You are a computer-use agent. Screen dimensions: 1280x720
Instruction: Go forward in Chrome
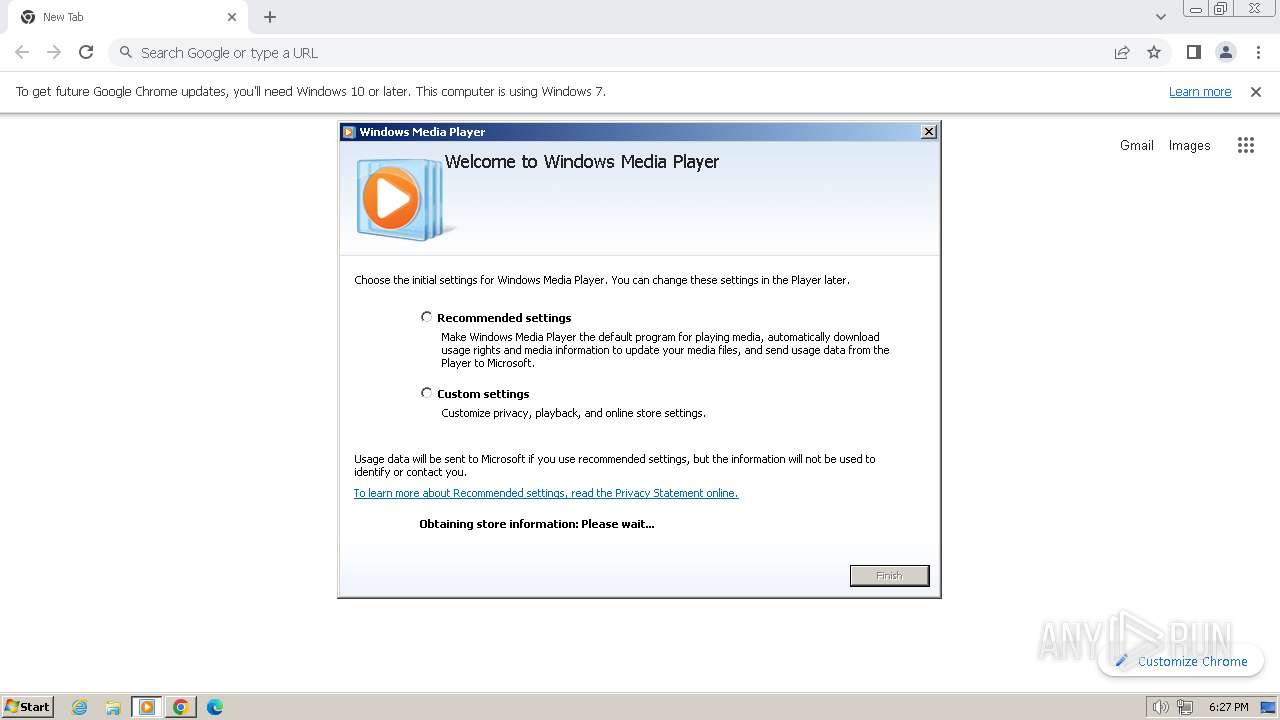pos(54,52)
